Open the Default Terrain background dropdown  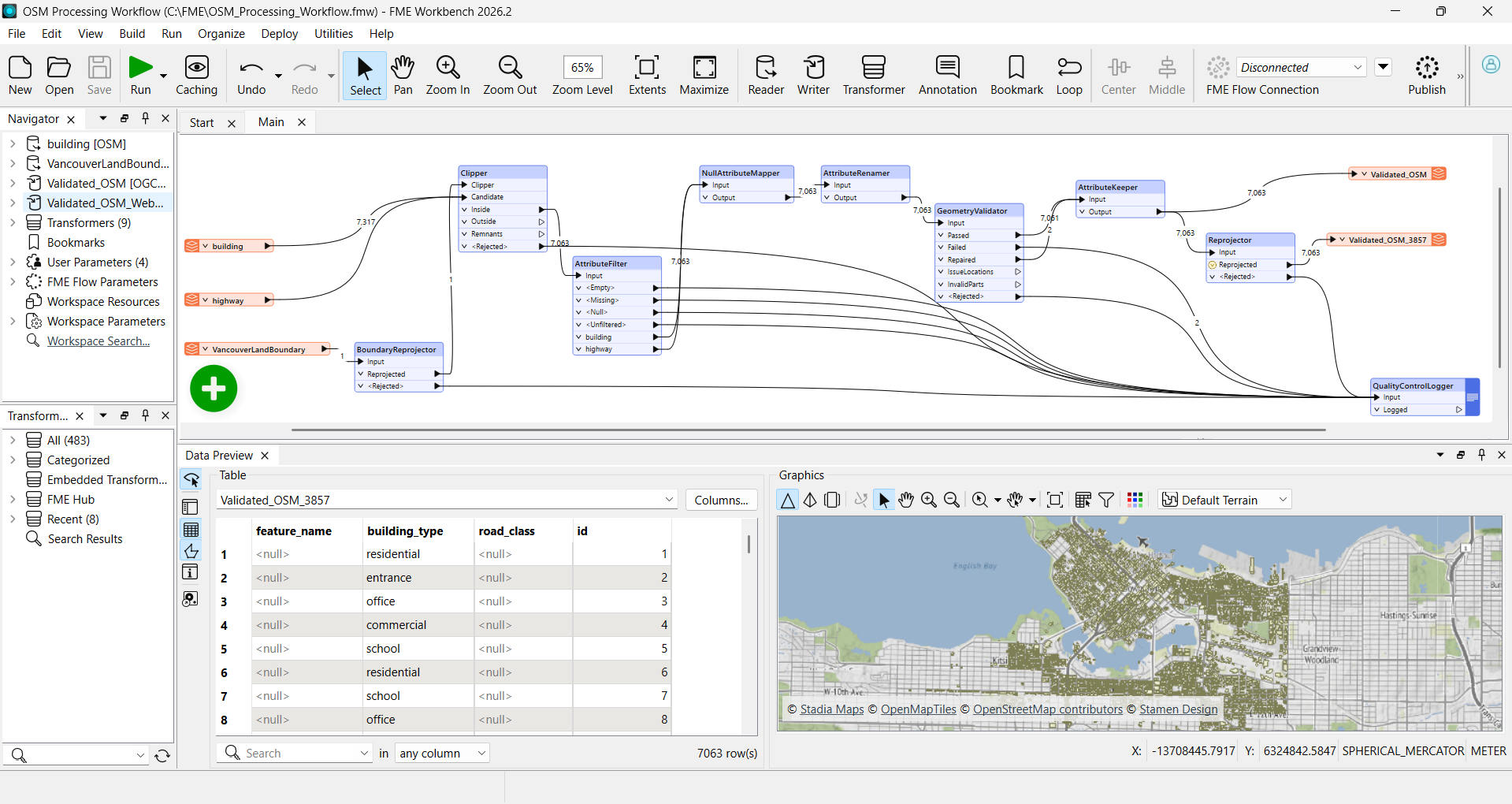(x=1224, y=500)
